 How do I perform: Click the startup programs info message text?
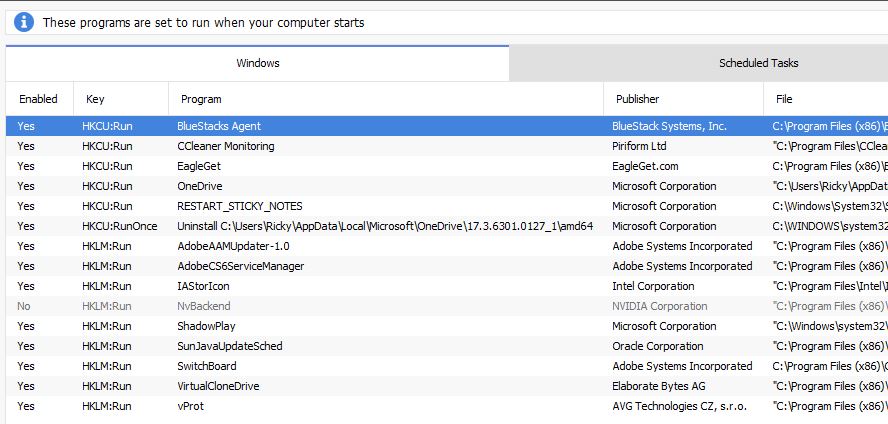coord(203,23)
